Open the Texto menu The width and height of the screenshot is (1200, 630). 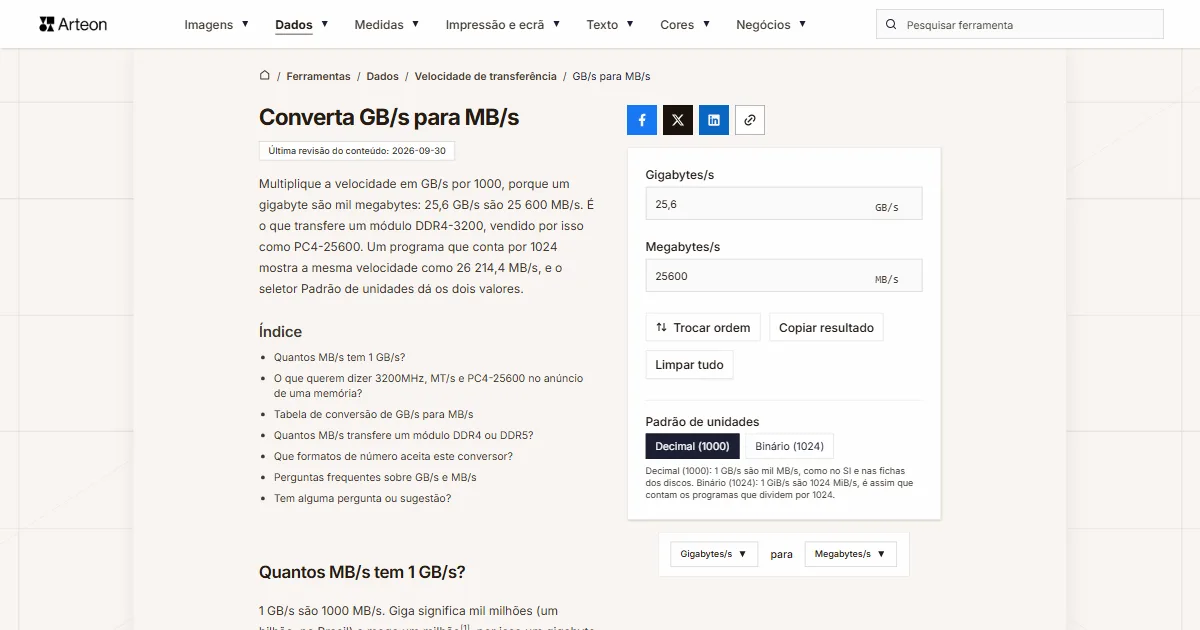(609, 25)
